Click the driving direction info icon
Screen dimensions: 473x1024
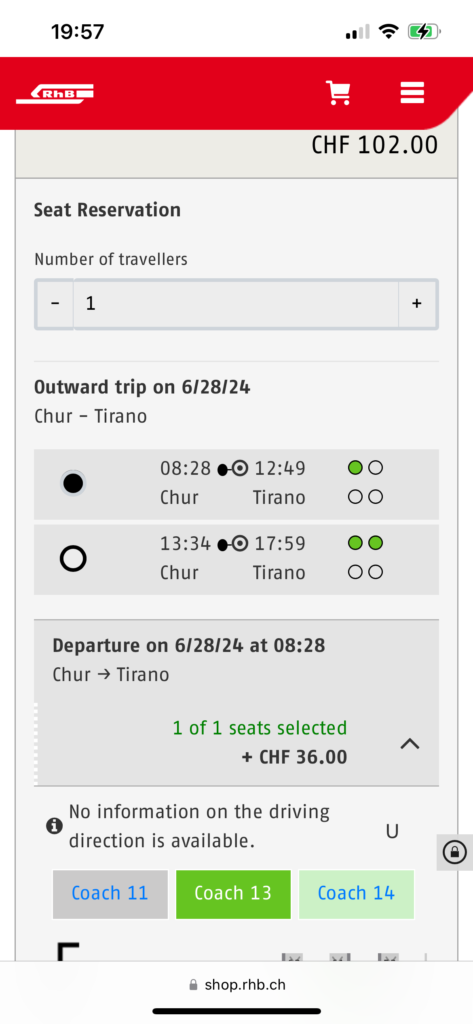pos(54,826)
